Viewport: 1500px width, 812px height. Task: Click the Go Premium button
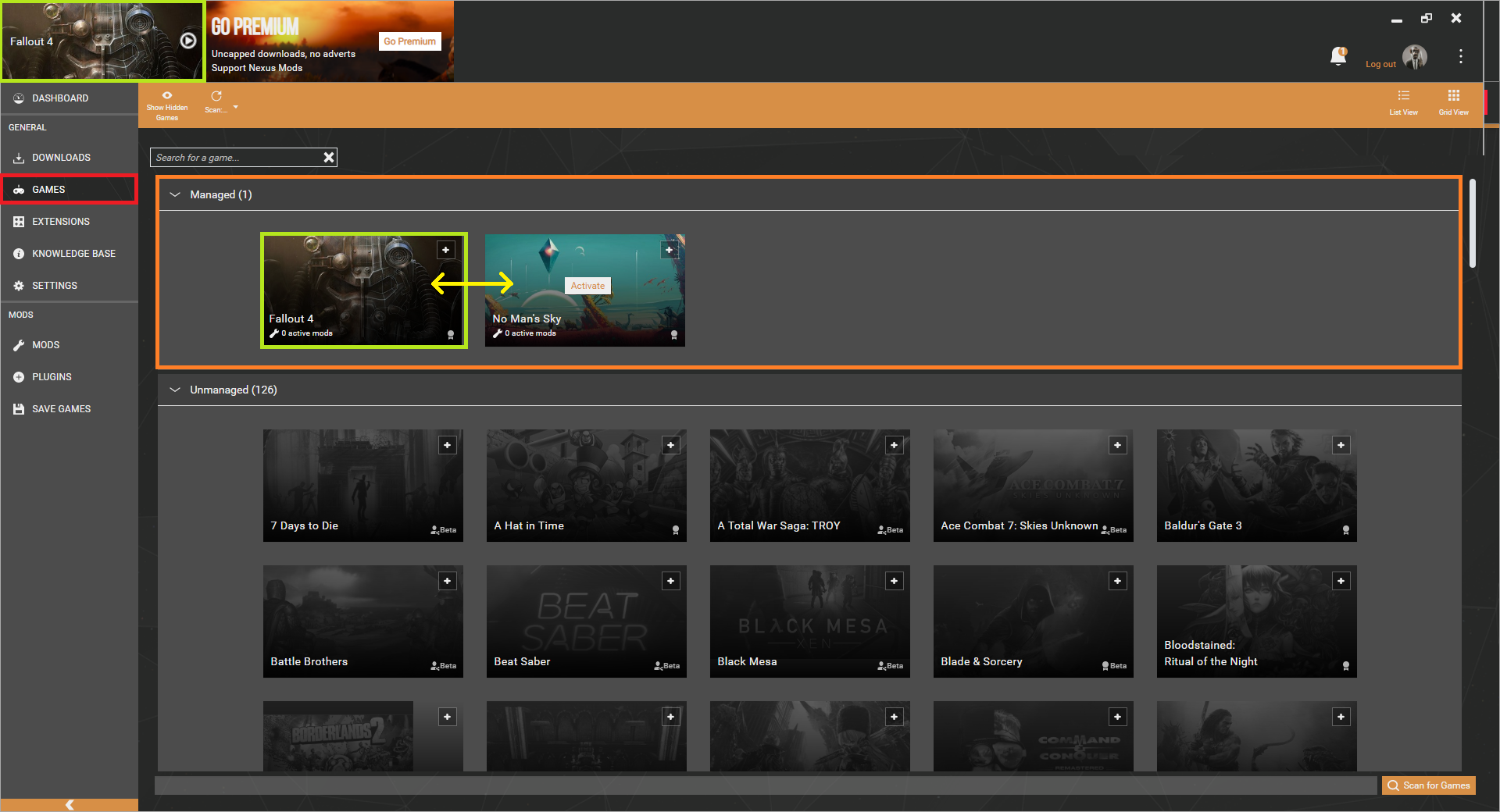tap(409, 41)
